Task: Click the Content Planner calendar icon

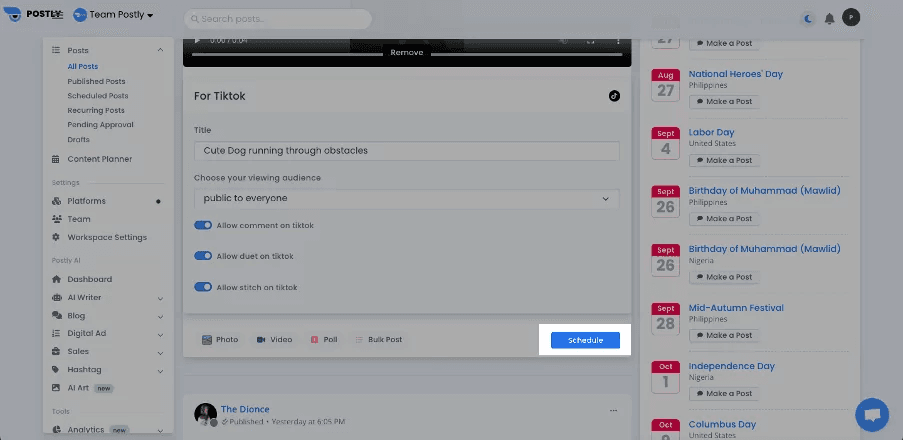Action: point(56,159)
